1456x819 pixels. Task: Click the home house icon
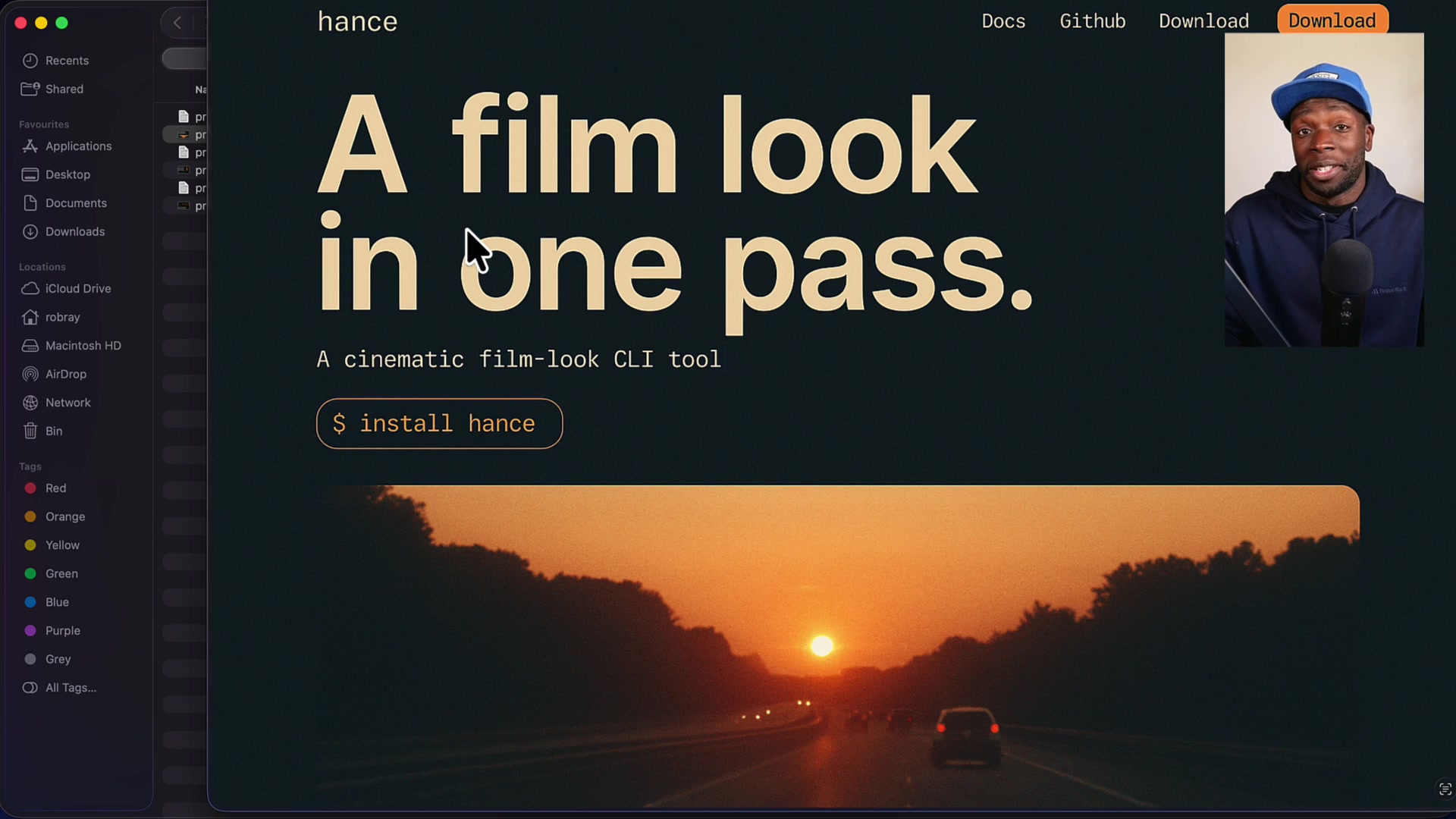[30, 317]
